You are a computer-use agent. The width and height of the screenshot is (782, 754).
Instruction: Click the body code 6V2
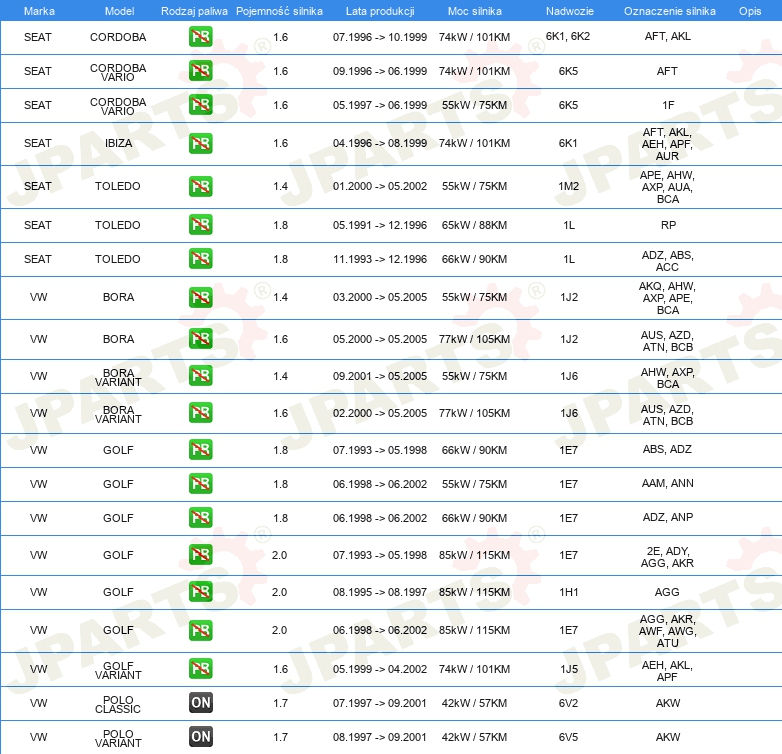(x=569, y=703)
